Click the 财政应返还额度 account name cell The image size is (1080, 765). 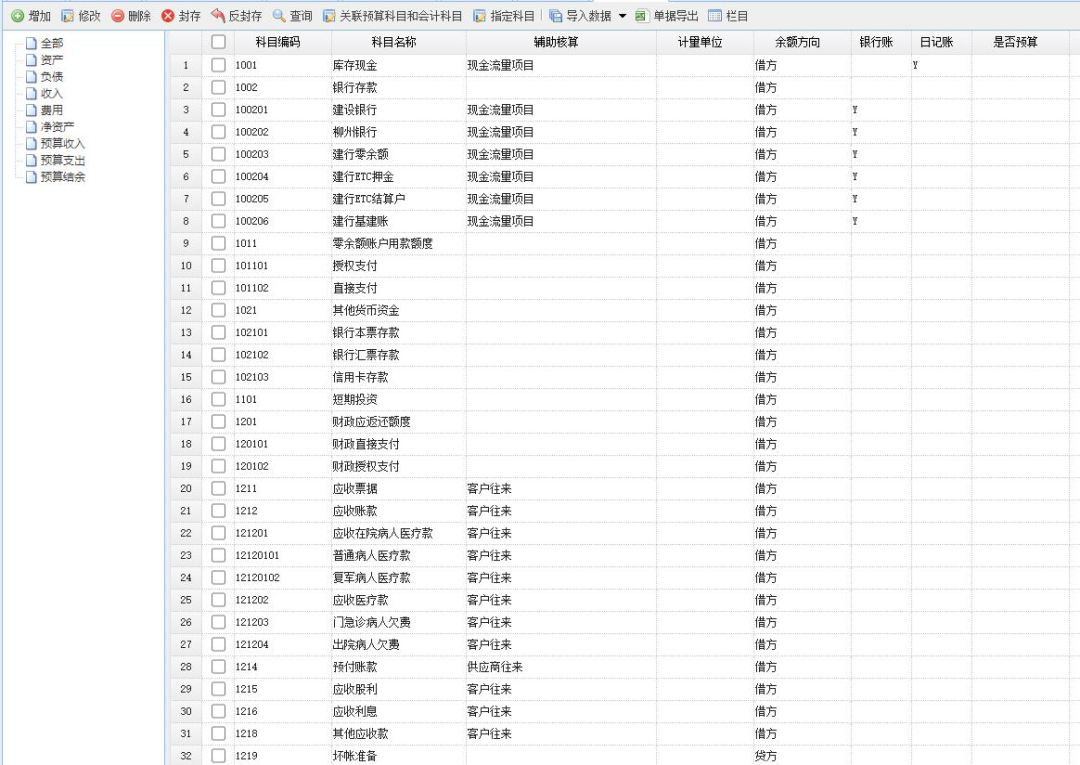click(x=398, y=421)
